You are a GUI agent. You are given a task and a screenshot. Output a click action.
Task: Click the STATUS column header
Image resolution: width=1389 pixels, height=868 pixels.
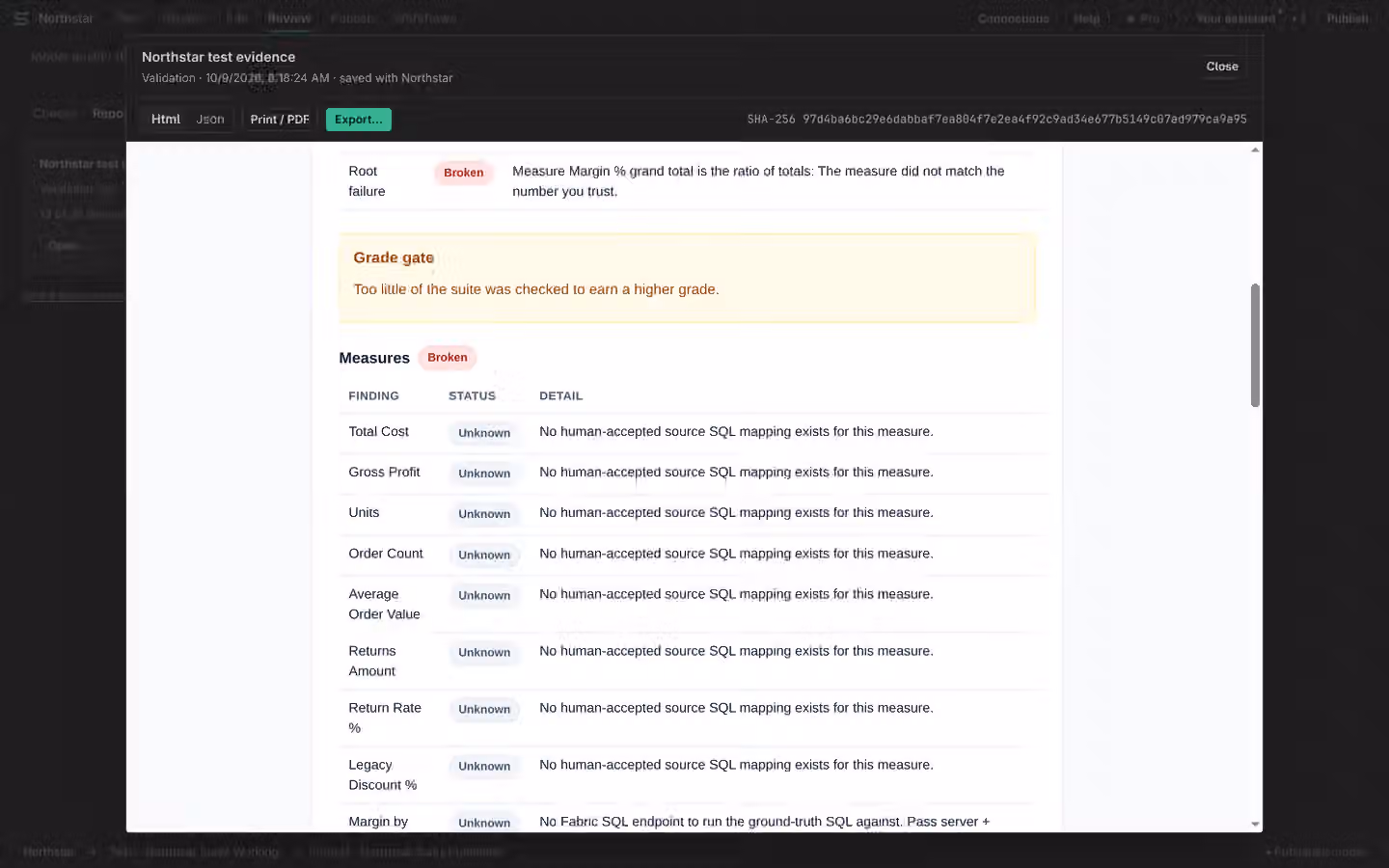coord(472,396)
